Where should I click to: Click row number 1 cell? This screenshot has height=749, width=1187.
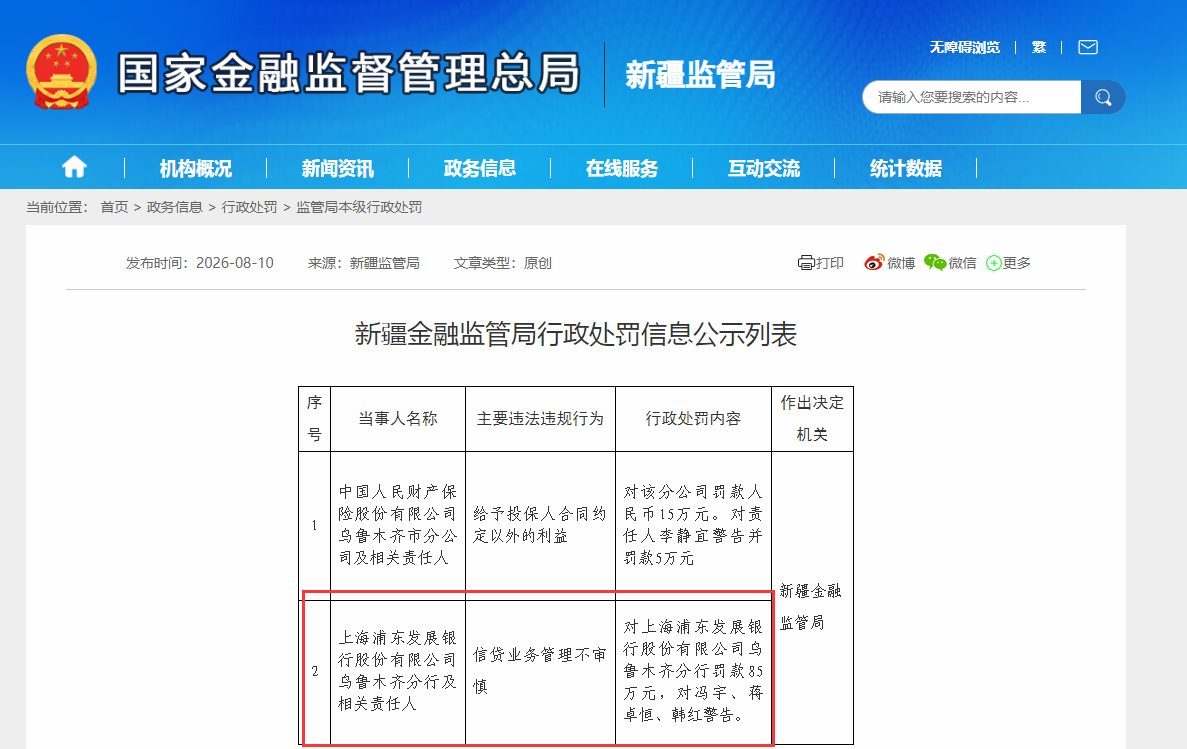click(314, 525)
